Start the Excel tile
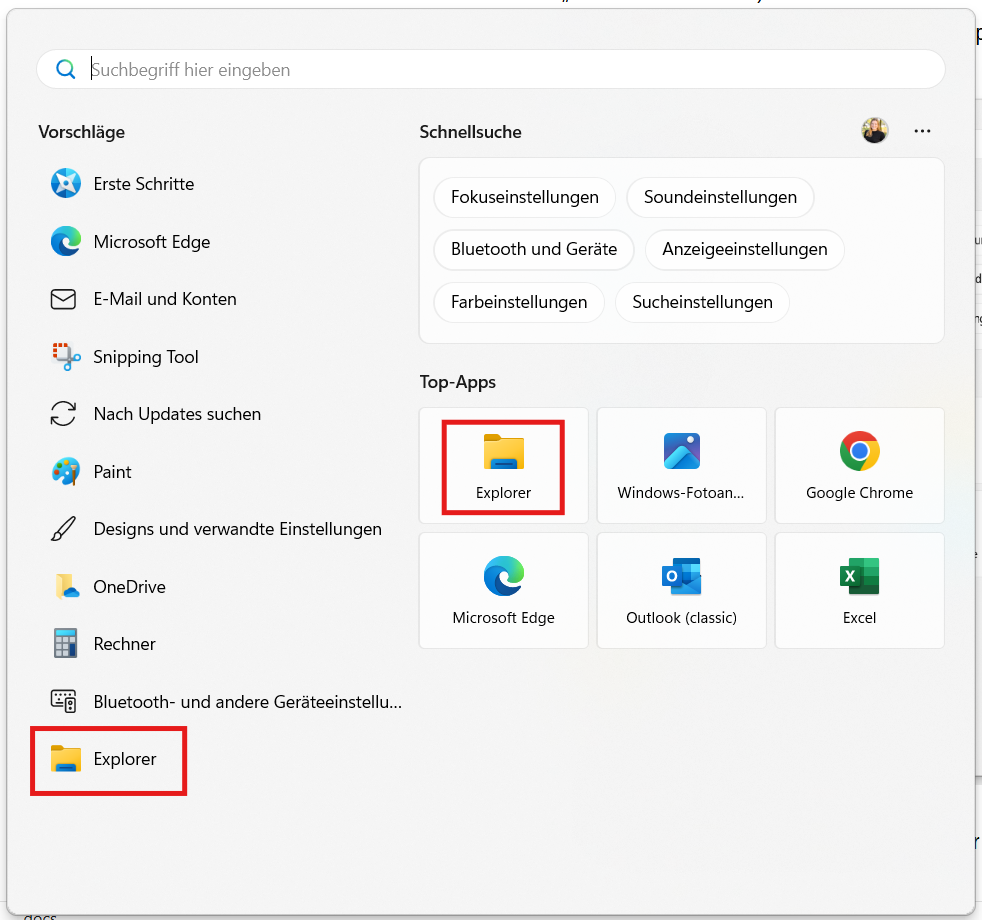The image size is (982, 920). [x=859, y=591]
